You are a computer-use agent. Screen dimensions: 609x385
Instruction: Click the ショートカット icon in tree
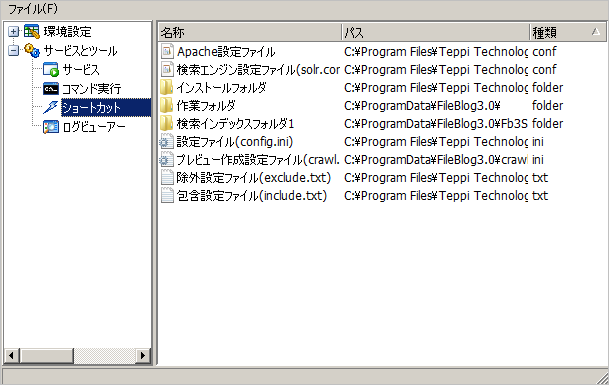pyautogui.click(x=51, y=107)
